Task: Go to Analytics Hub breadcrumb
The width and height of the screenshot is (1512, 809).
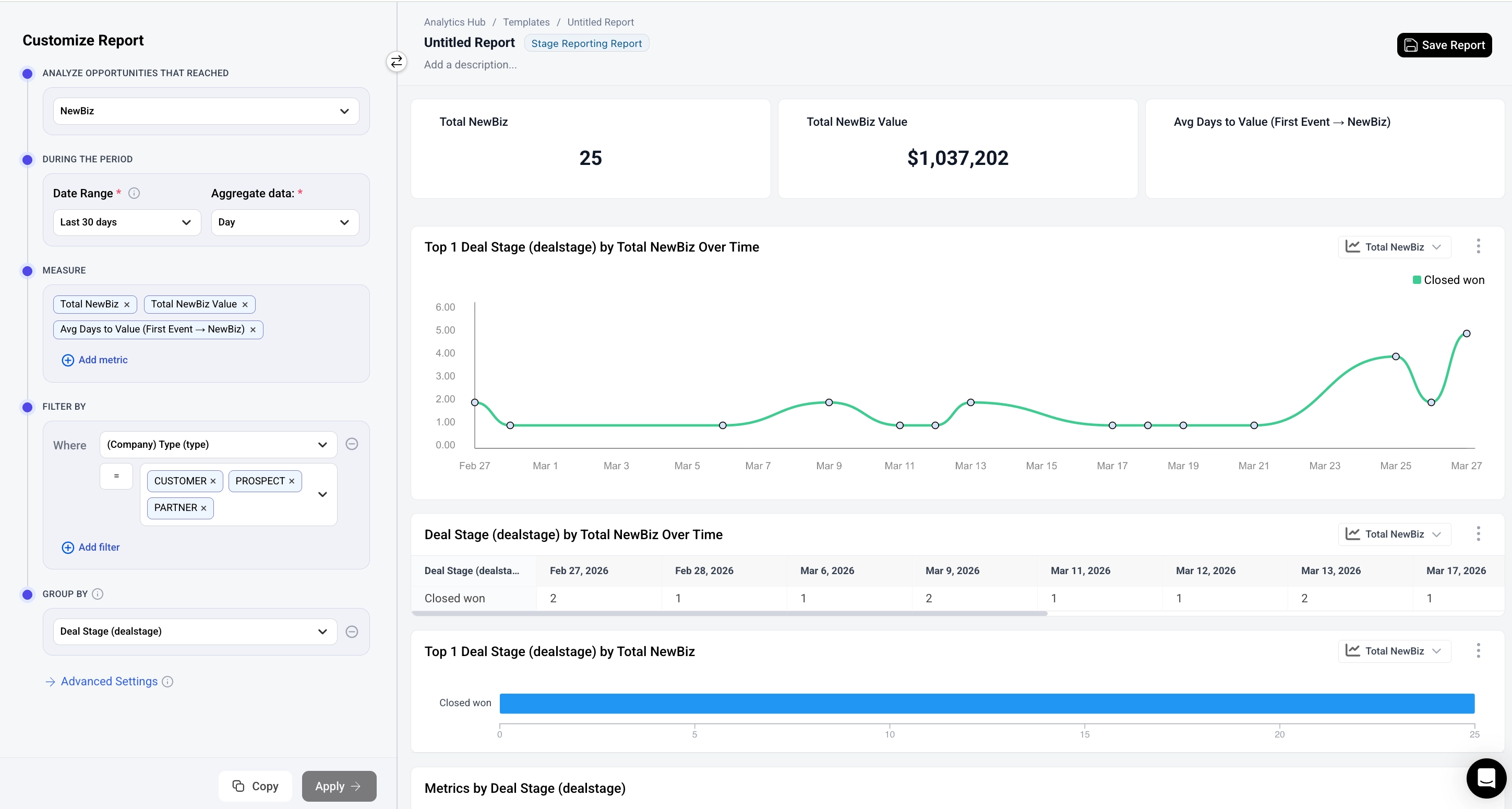Action: tap(454, 22)
